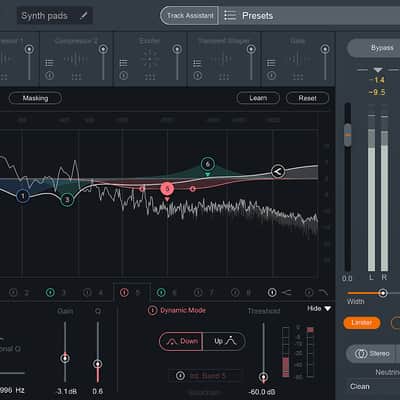
Task: Open the presets list icon beside Presets
Action: tap(230, 15)
